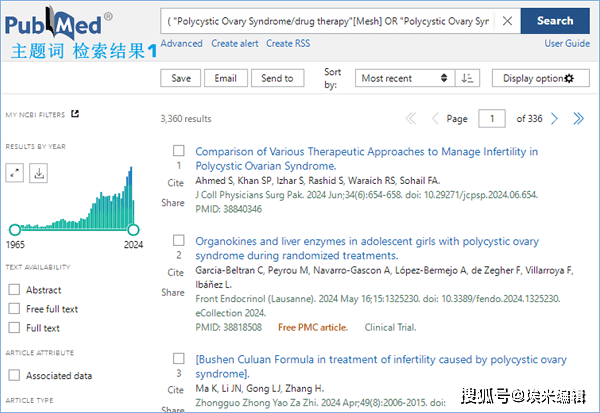The width and height of the screenshot is (600, 413).
Task: Jump to the last page arrow
Action: (579, 119)
